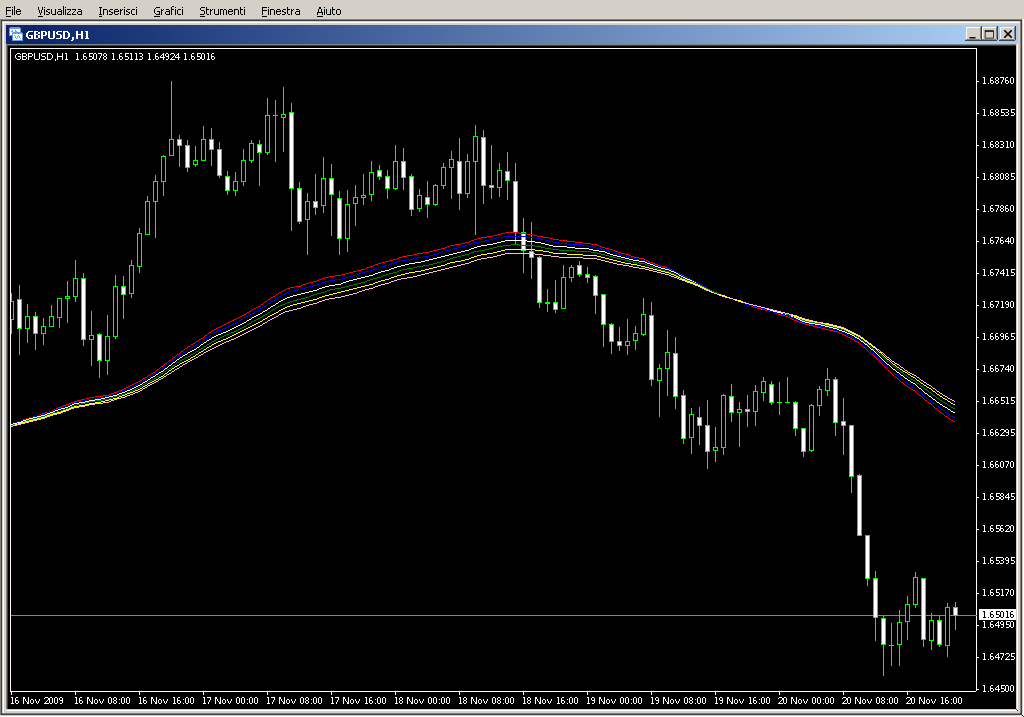This screenshot has width=1024, height=717.
Task: Click the 18 Nov 00:00 time label
Action: (x=422, y=701)
